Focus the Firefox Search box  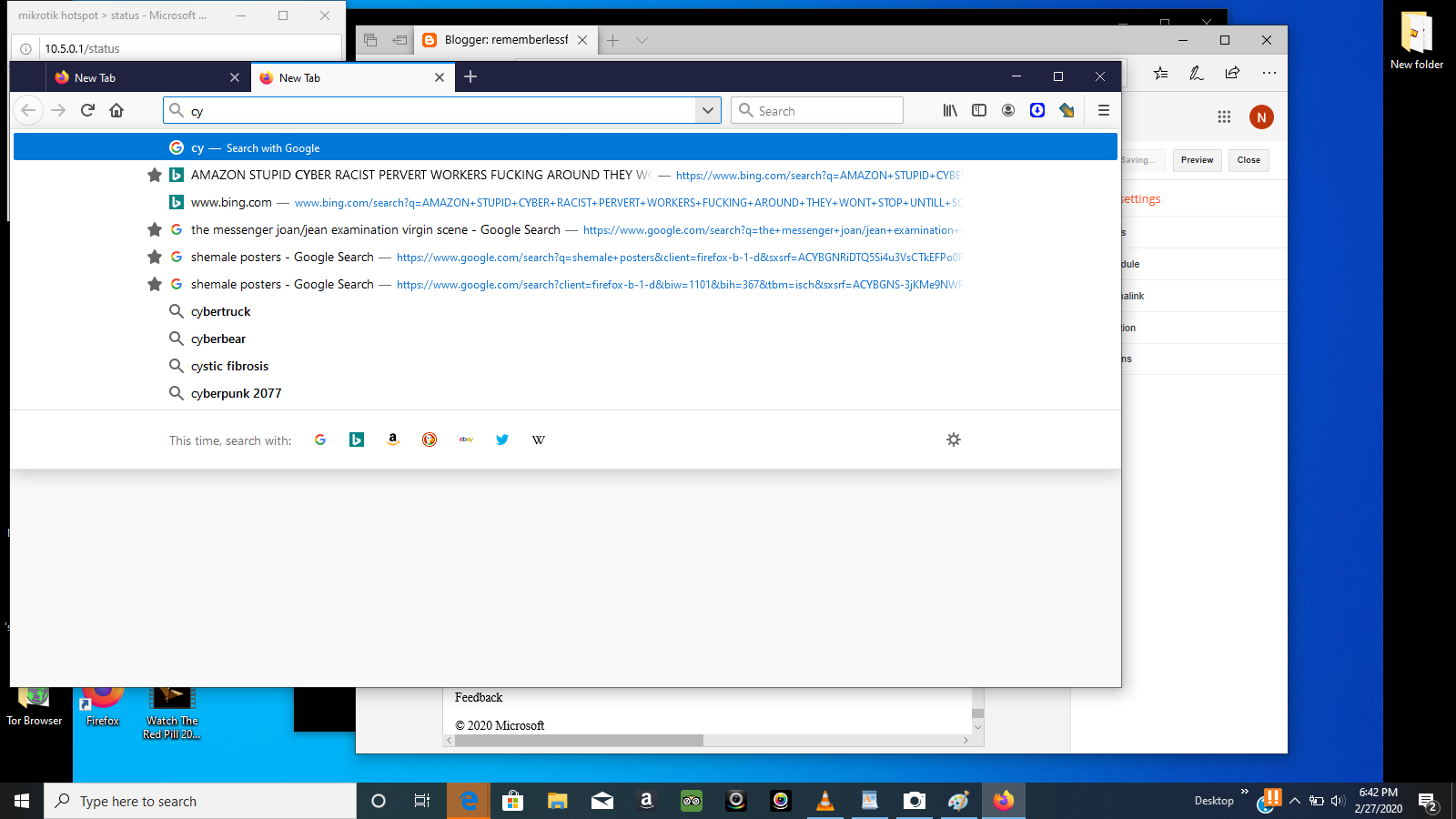817,110
